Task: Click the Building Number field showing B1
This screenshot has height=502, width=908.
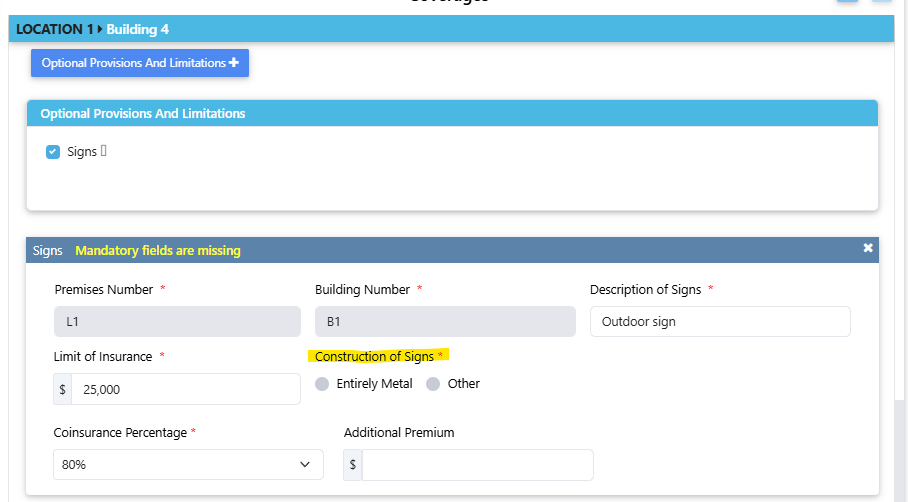Action: point(445,322)
